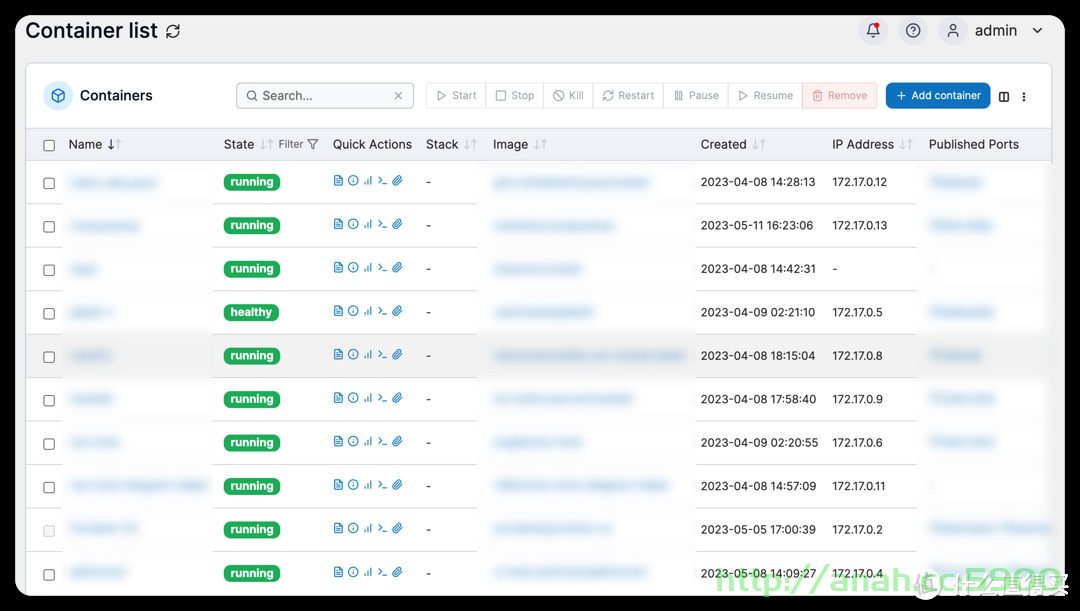Viewport: 1080px width, 611px height.
Task: Click the Stop button
Action: (515, 96)
